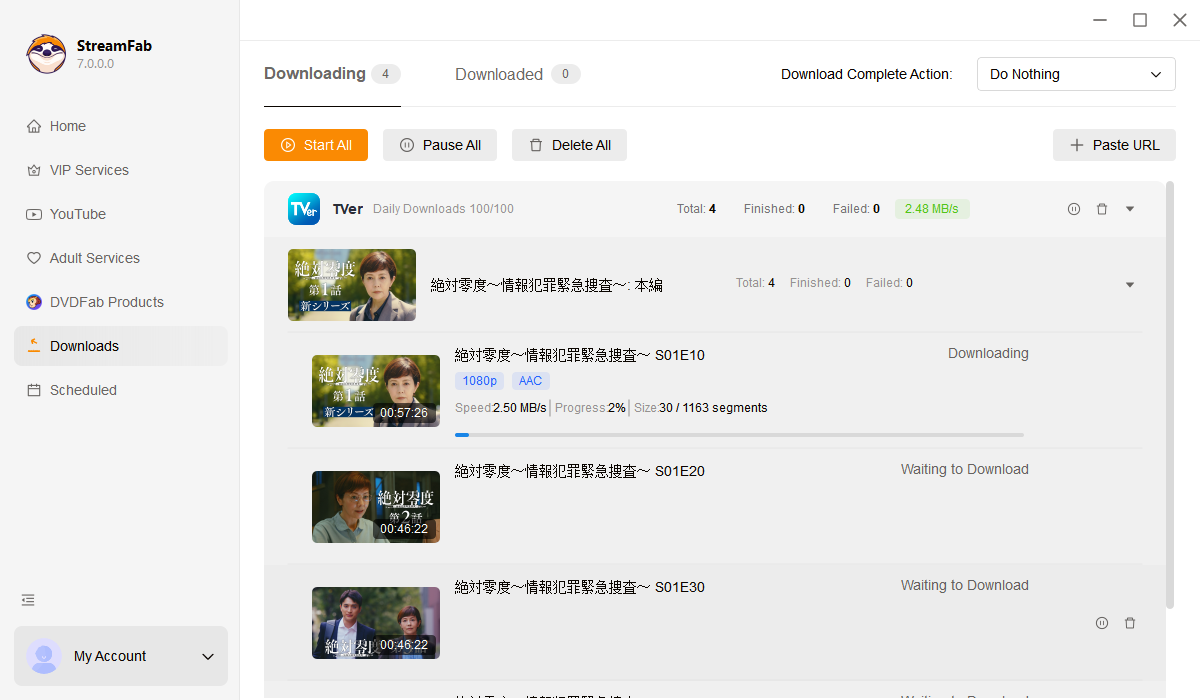Screen dimensions: 1200x700
Task: Click the Pause All button
Action: [x=440, y=145]
